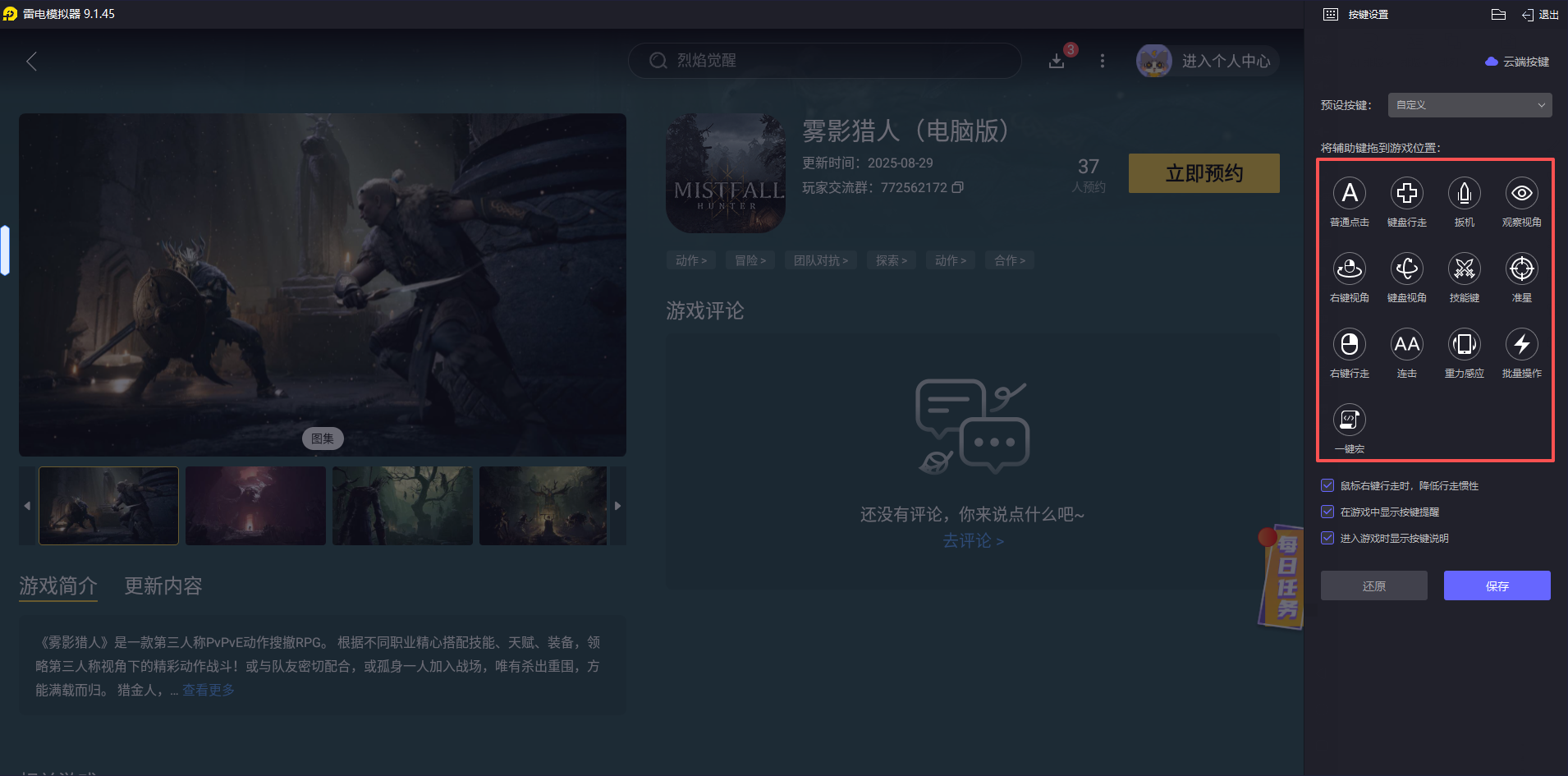Select the 一键宏 macro key icon
The width and height of the screenshot is (1568, 776).
click(1349, 420)
